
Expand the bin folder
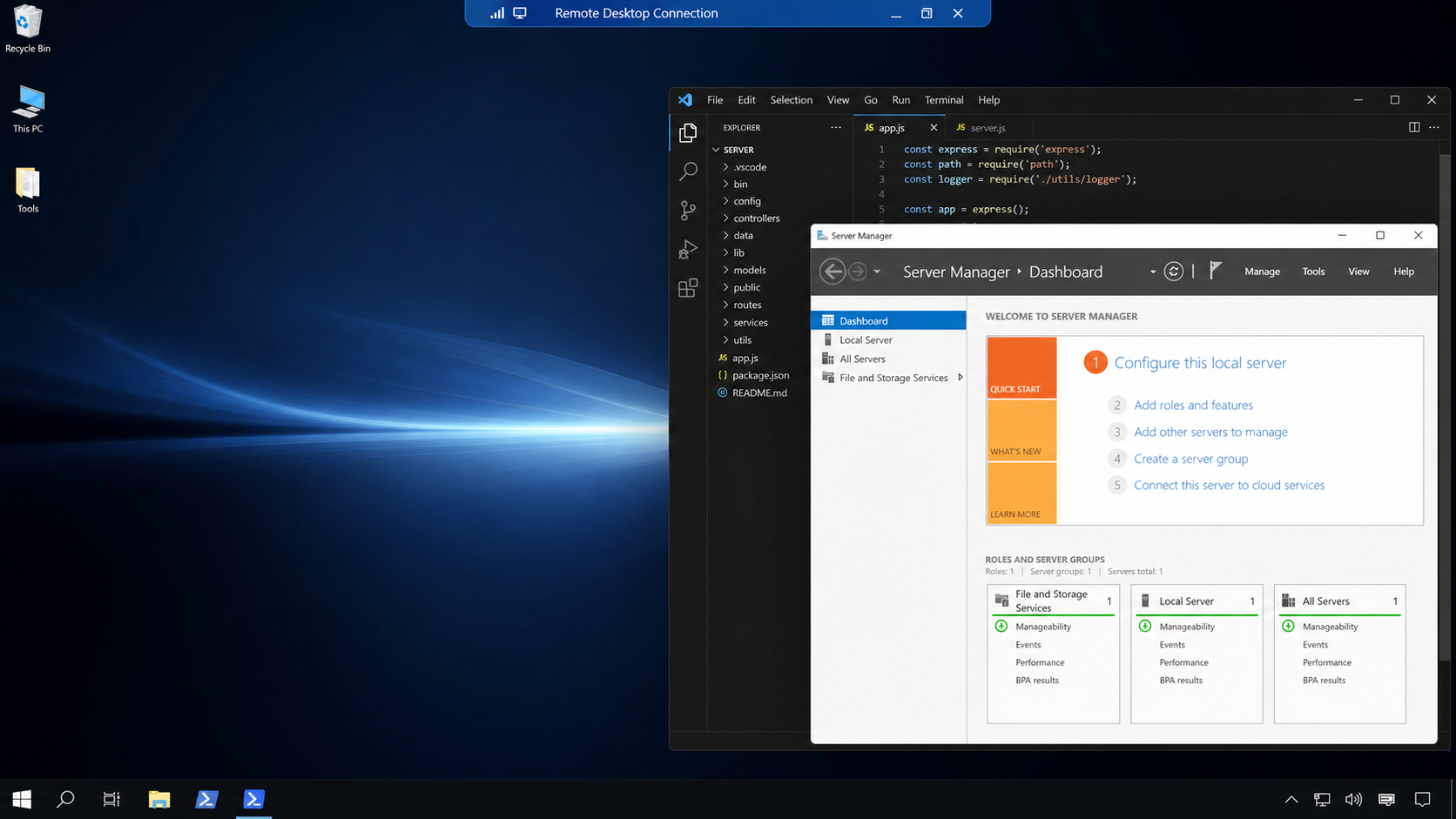click(725, 184)
